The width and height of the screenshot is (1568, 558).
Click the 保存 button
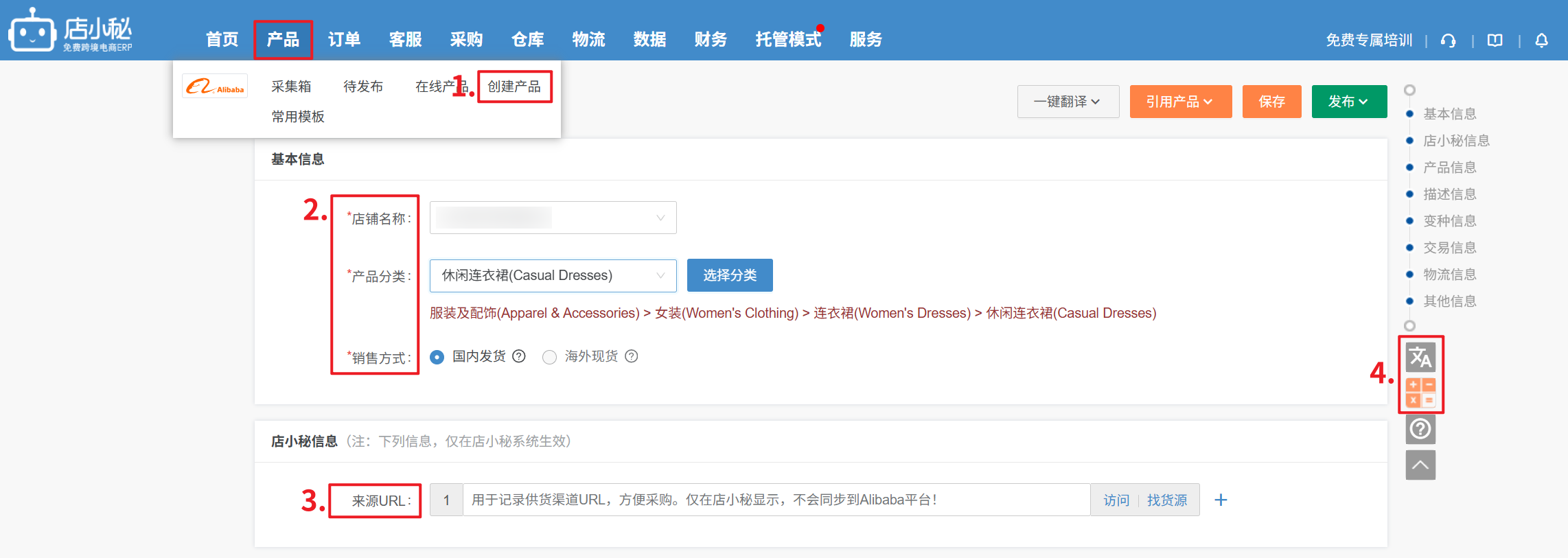pos(1271,102)
